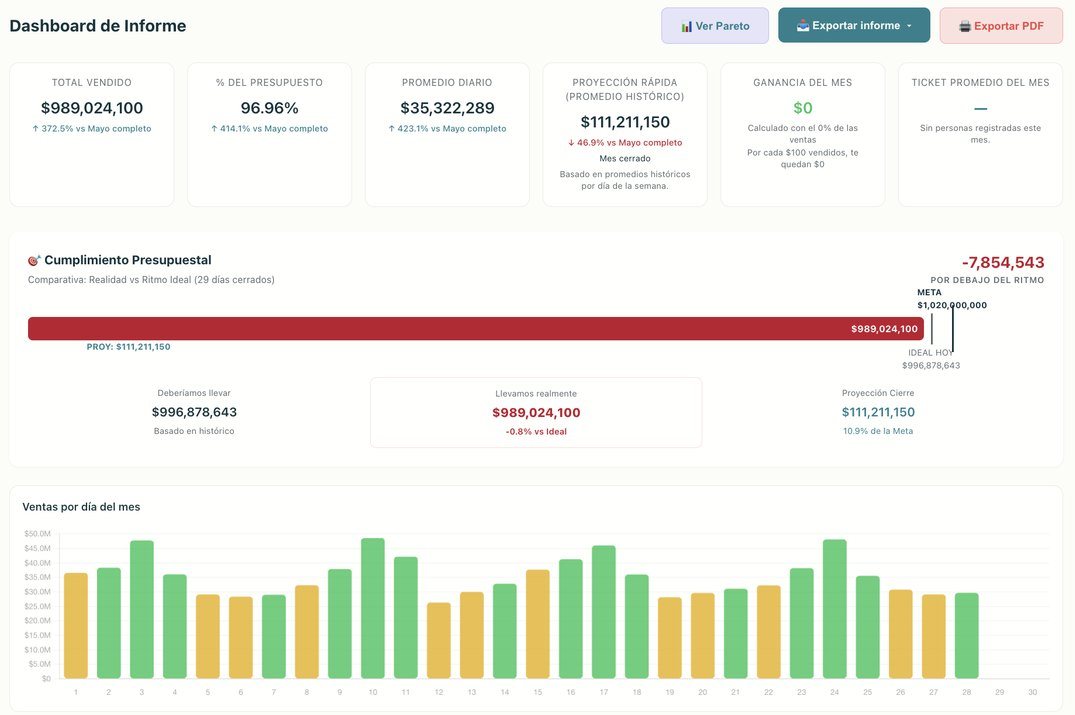Viewport: 1075px width, 715px height.
Task: Click the green bar for day 28
Action: point(967,636)
